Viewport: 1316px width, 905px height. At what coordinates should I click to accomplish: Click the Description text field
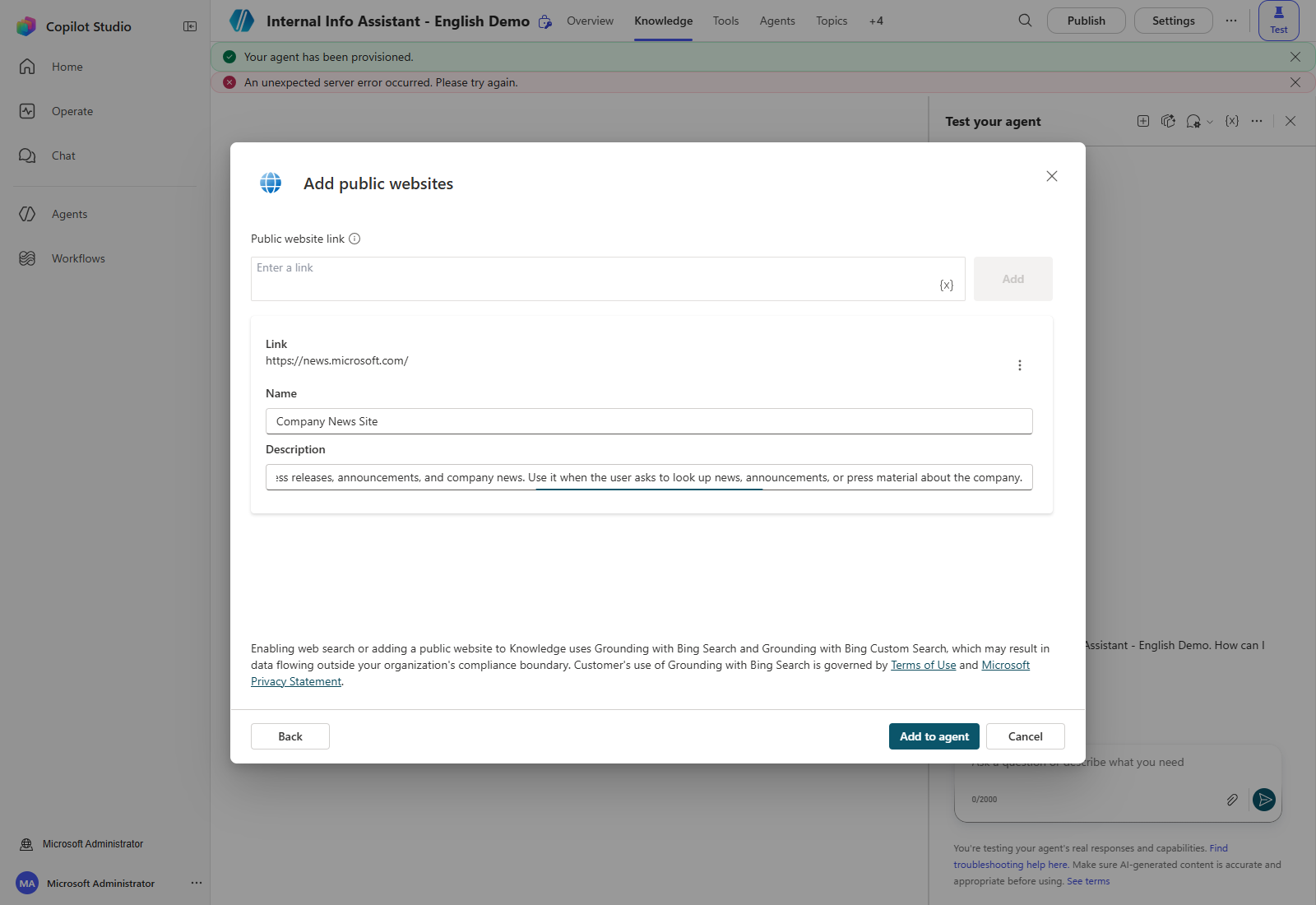point(649,477)
